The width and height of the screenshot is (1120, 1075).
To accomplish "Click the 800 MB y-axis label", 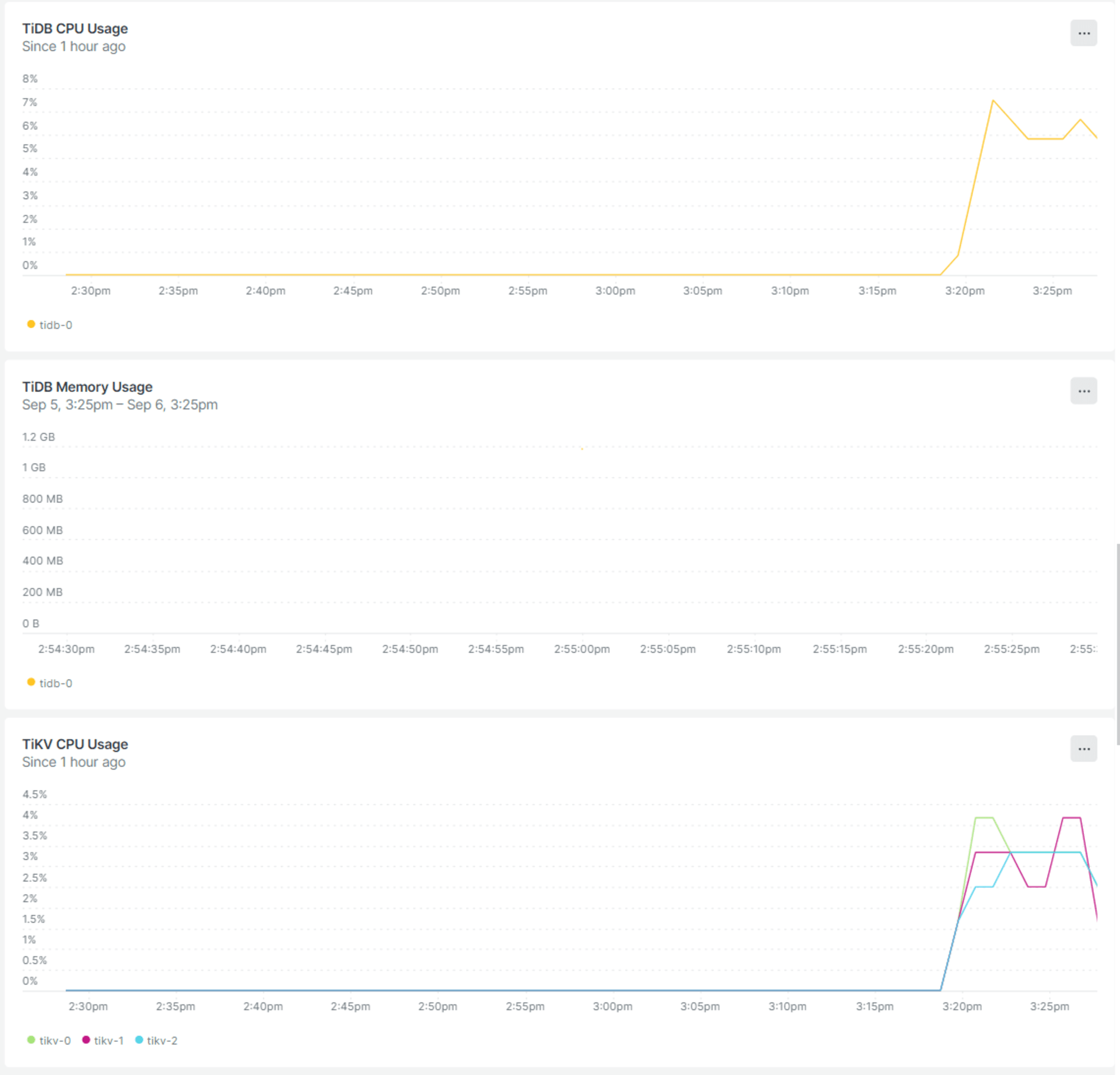I will pos(43,499).
